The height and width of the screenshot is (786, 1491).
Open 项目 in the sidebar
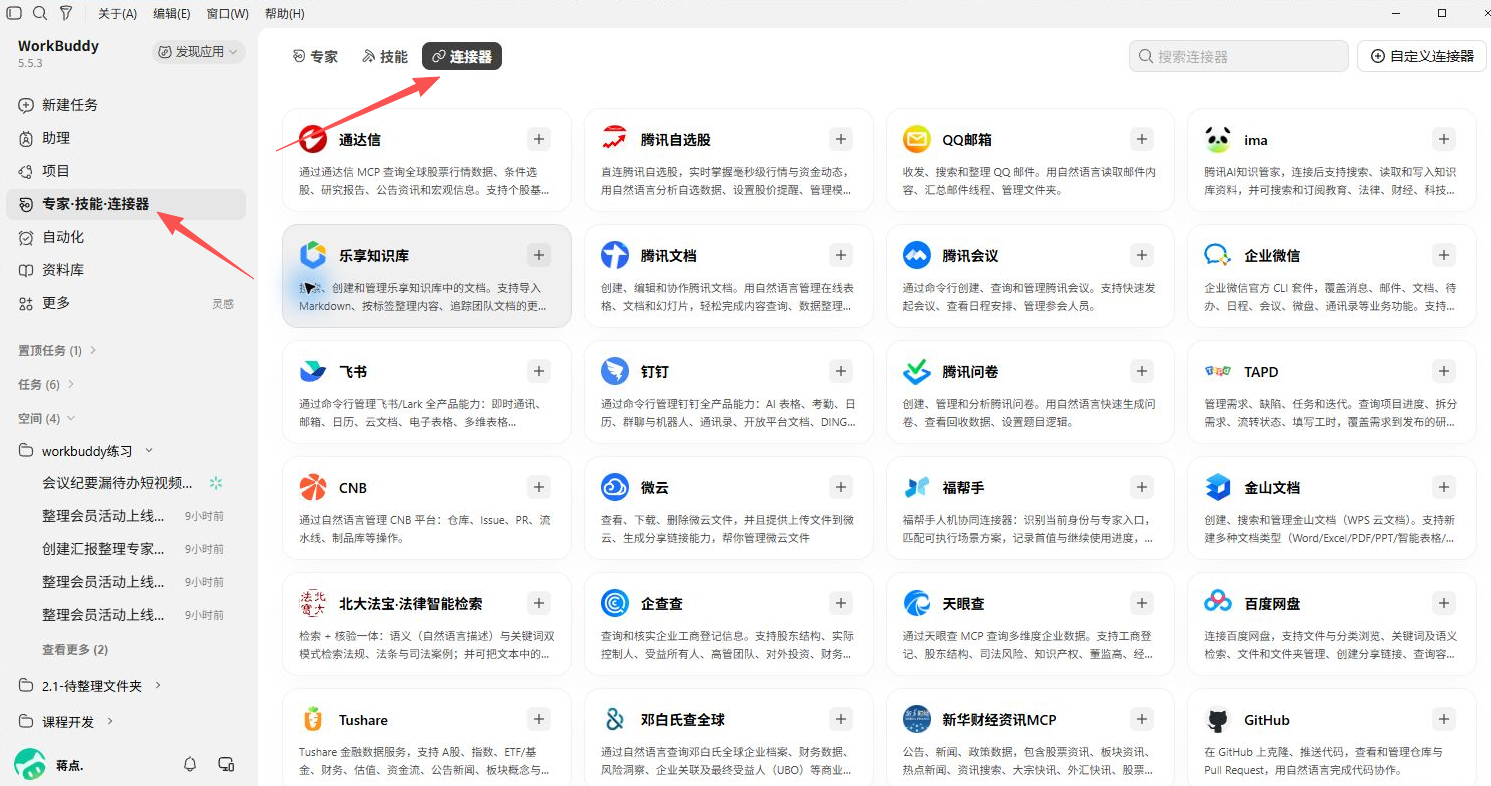click(x=126, y=171)
